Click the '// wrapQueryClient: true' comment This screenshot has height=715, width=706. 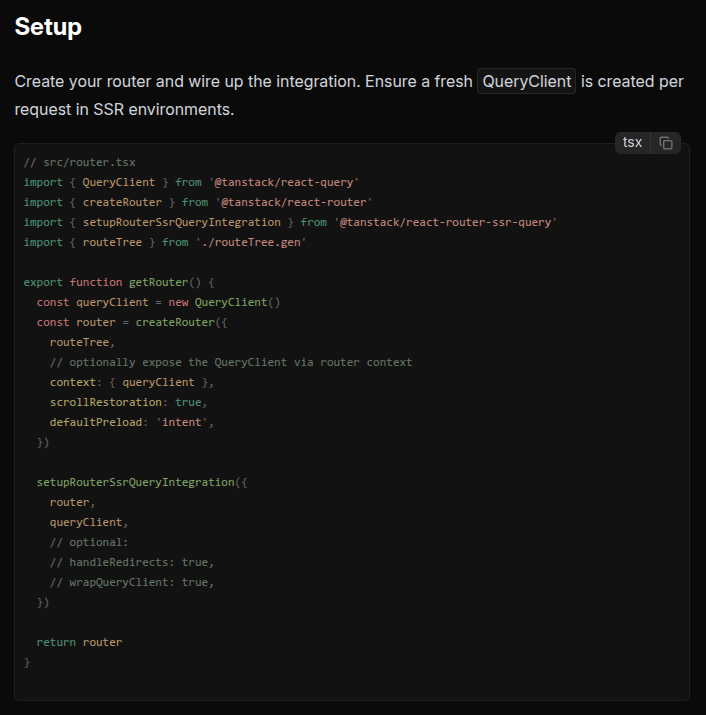[x=132, y=582]
